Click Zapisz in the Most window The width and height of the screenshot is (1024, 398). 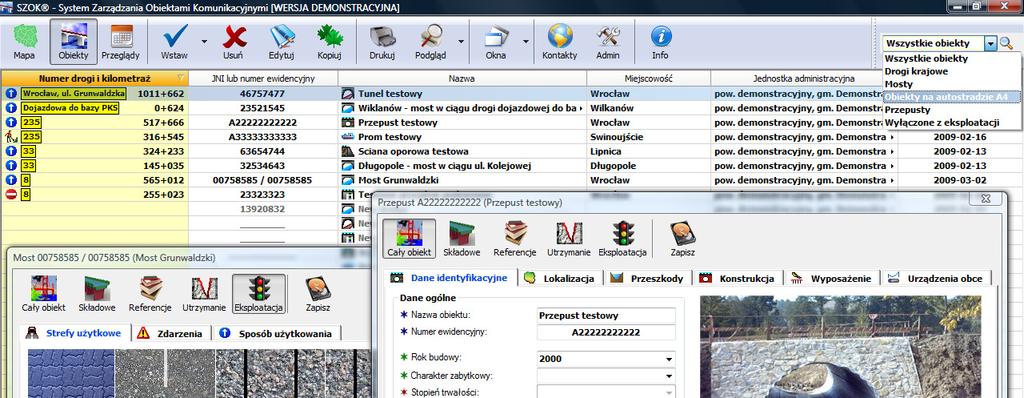pos(317,293)
